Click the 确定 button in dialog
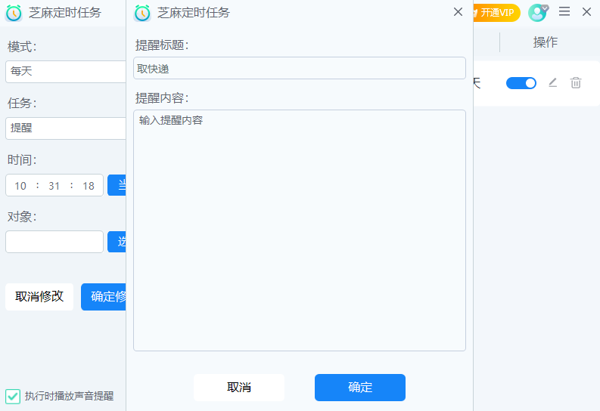The width and height of the screenshot is (600, 411). pyautogui.click(x=360, y=387)
